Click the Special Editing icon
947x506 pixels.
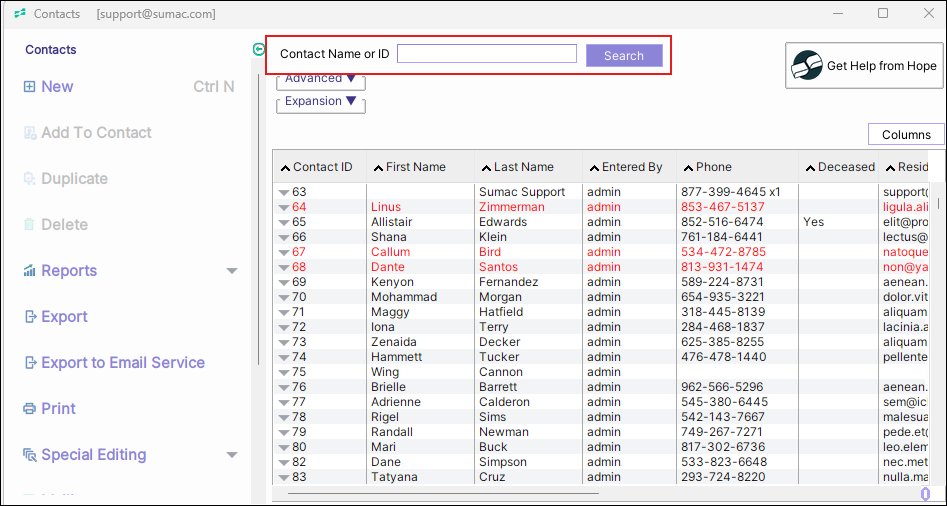[30, 455]
